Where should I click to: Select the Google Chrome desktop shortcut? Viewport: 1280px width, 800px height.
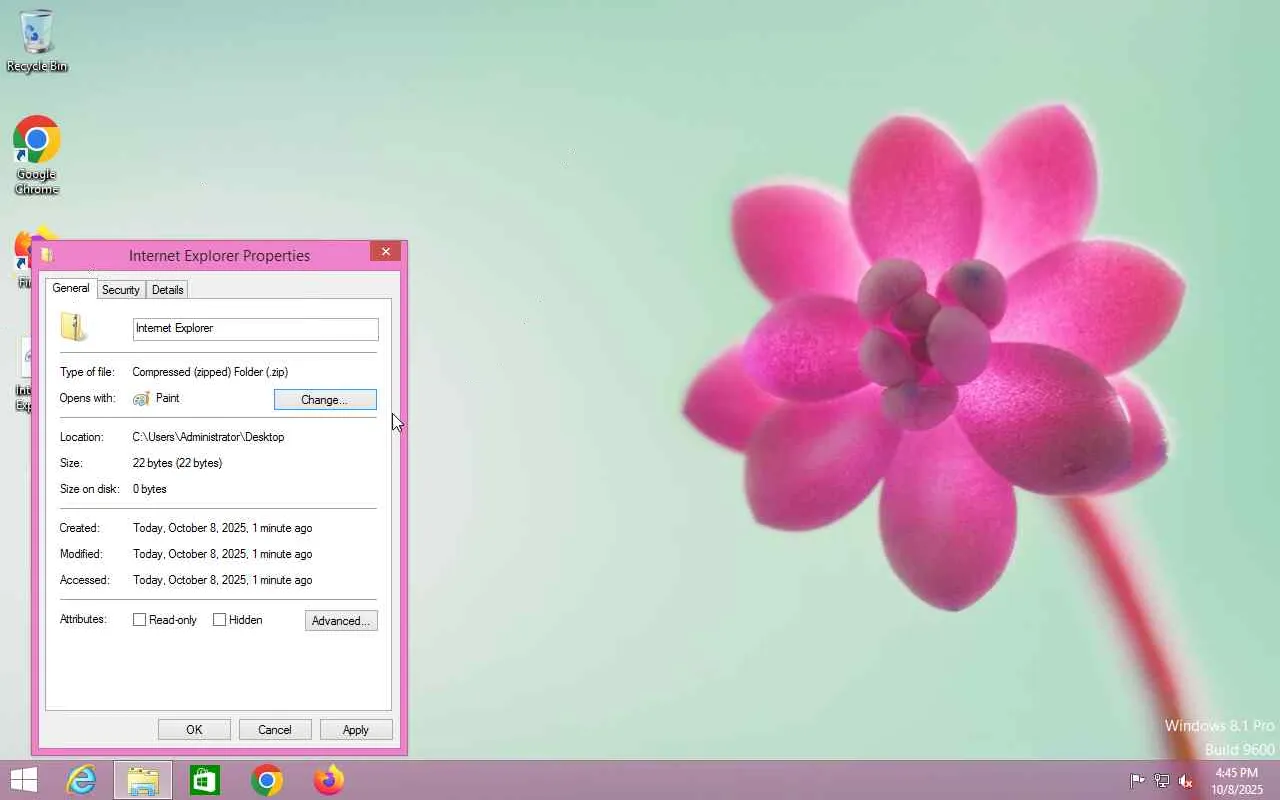tap(37, 155)
